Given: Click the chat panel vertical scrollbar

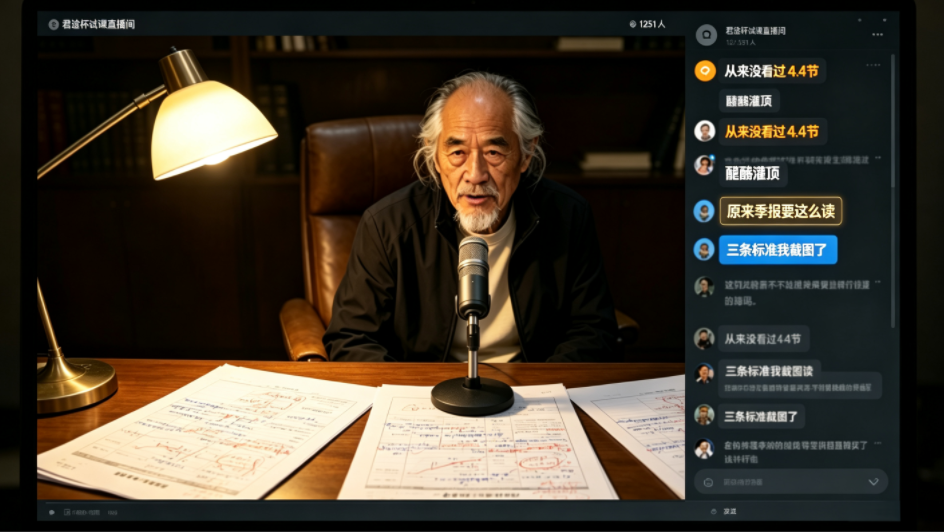Looking at the screenshot, I should (892, 191).
